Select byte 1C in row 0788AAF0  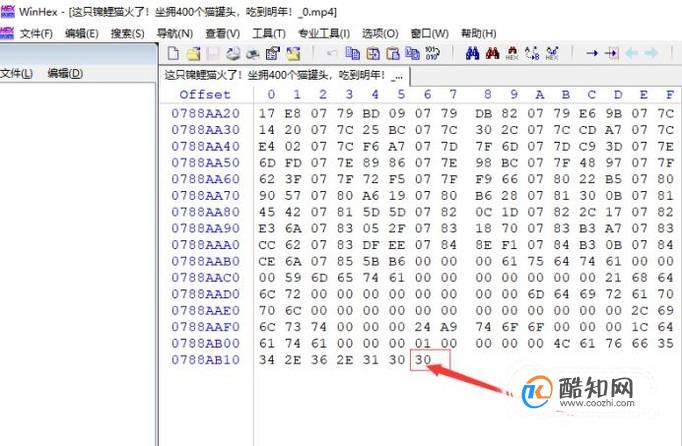point(639,327)
